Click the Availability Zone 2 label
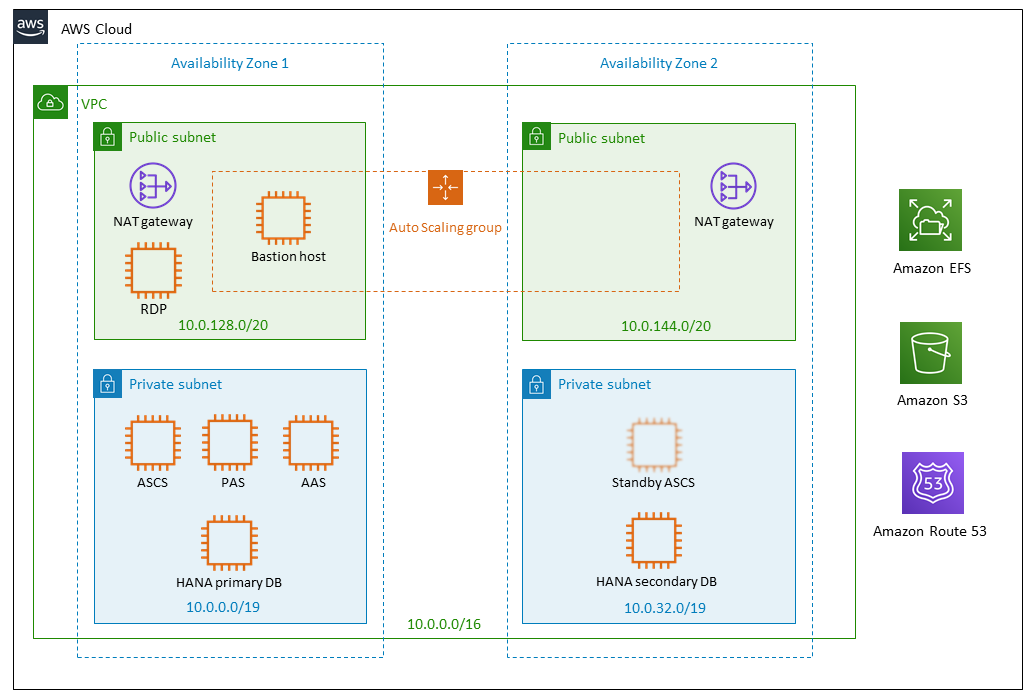 (658, 62)
